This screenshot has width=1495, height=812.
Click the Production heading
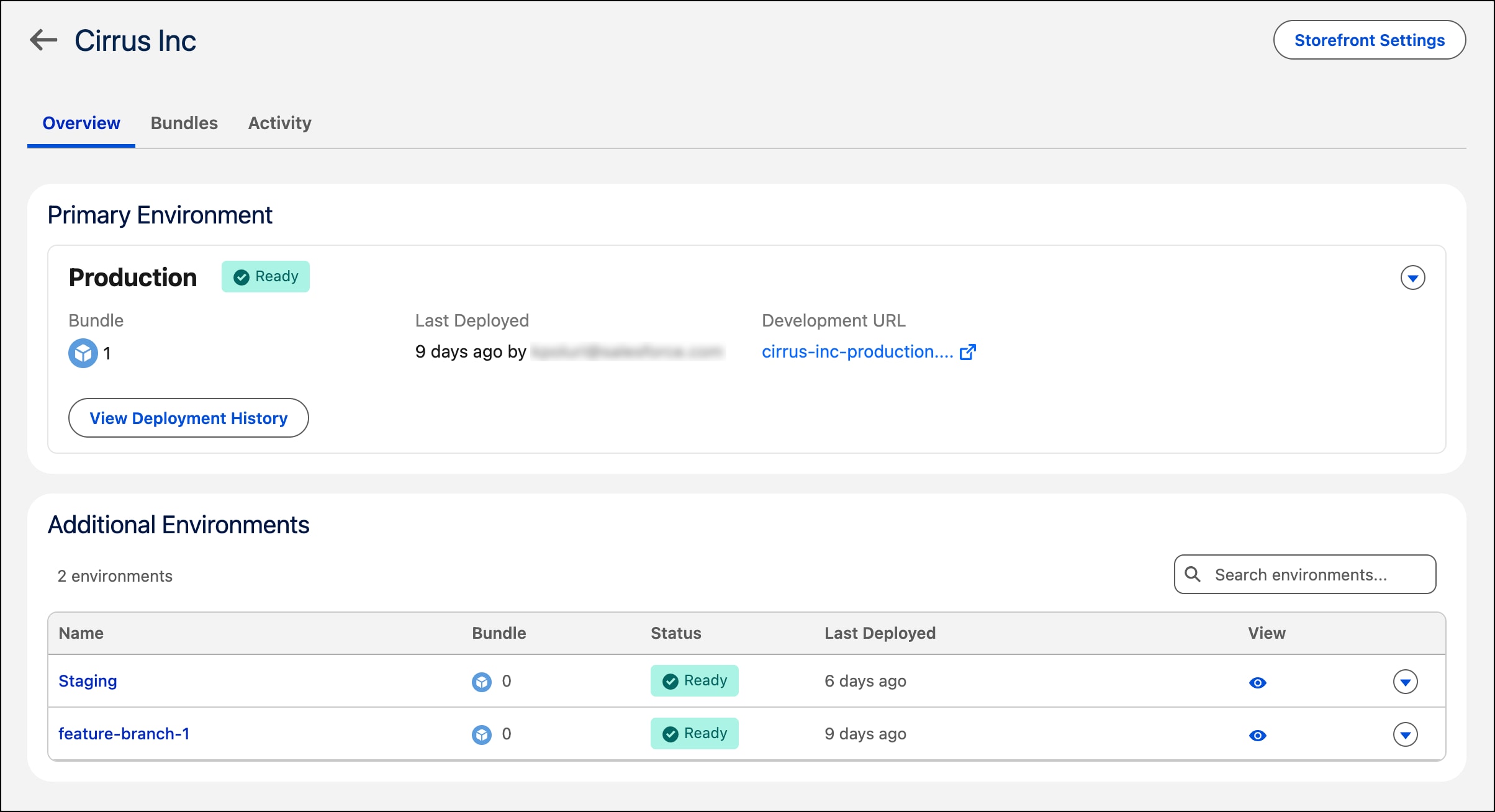(x=133, y=277)
